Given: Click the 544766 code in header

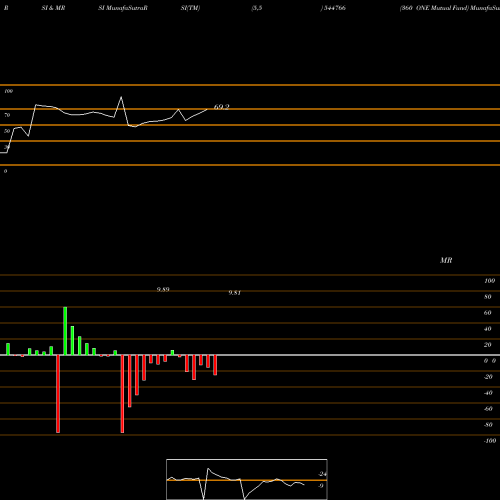Looking at the screenshot, I should click(334, 8).
